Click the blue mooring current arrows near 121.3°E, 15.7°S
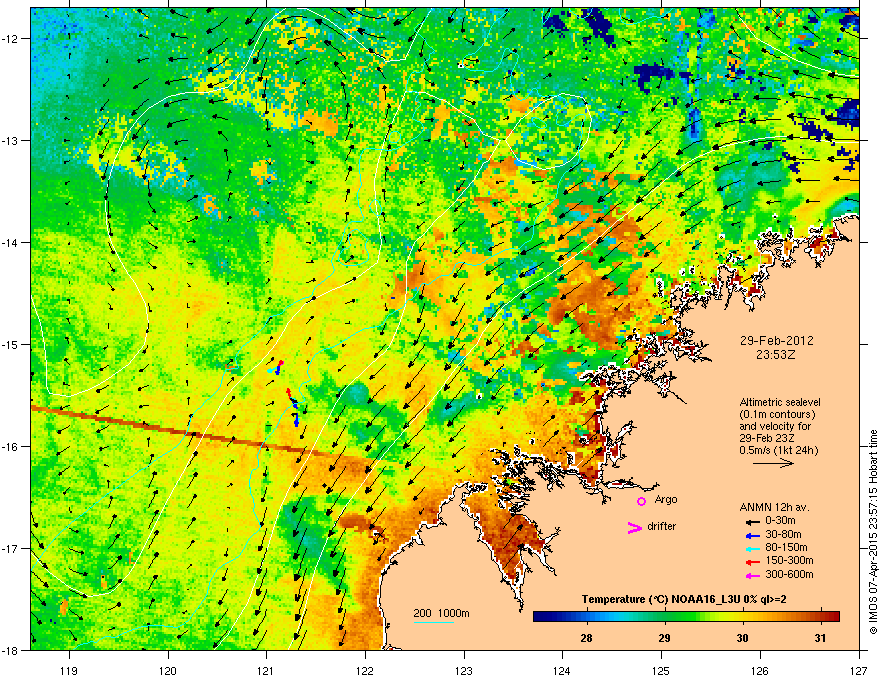The width and height of the screenshot is (880, 680). (295, 415)
